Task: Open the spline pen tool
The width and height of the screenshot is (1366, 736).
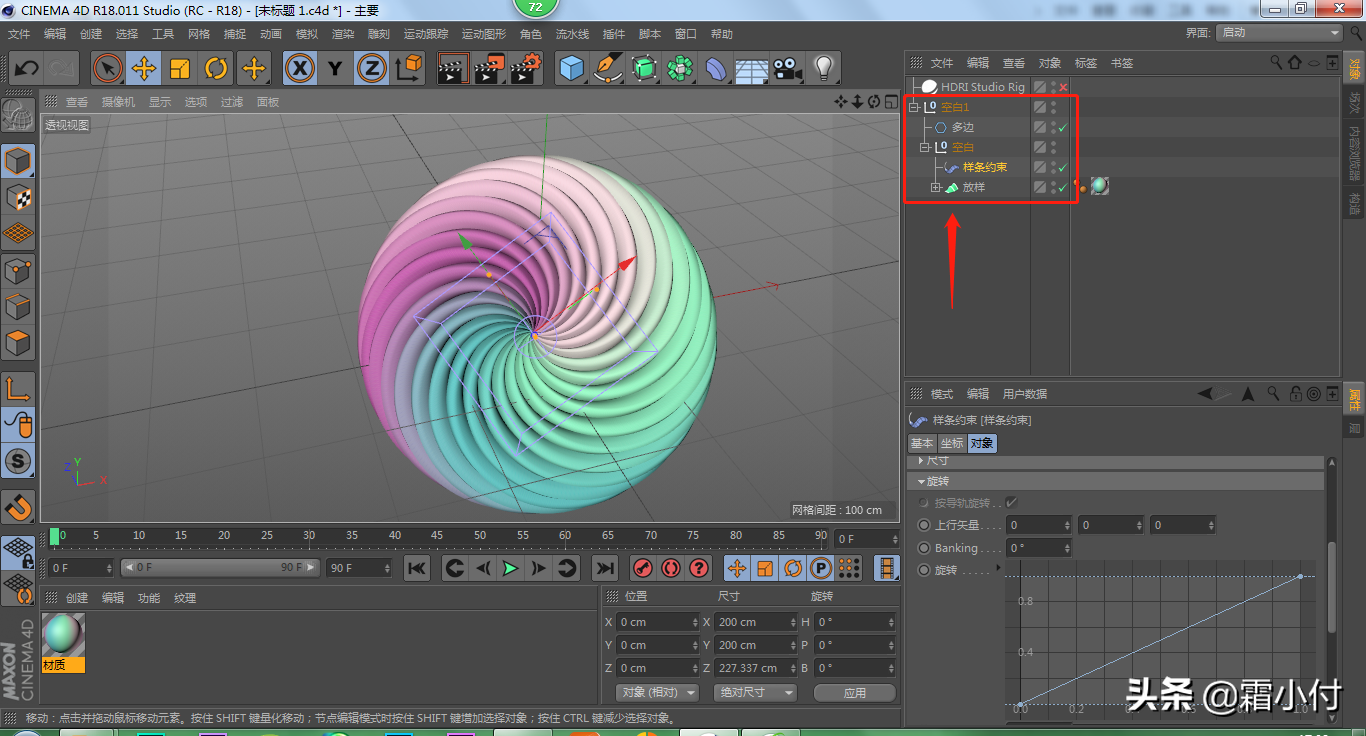Action: (x=608, y=69)
